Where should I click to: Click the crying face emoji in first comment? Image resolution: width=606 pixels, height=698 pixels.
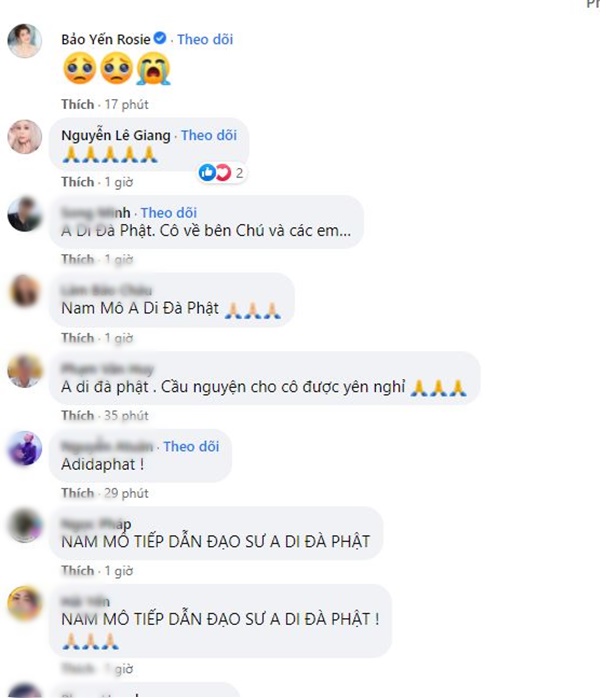154,69
